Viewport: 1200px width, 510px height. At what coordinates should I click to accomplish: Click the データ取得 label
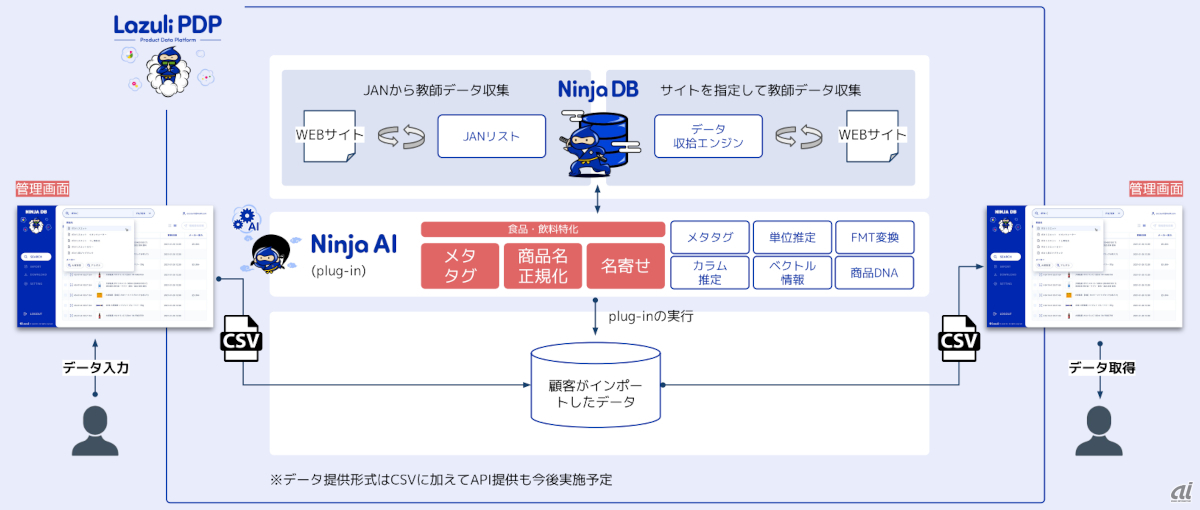pos(1102,368)
